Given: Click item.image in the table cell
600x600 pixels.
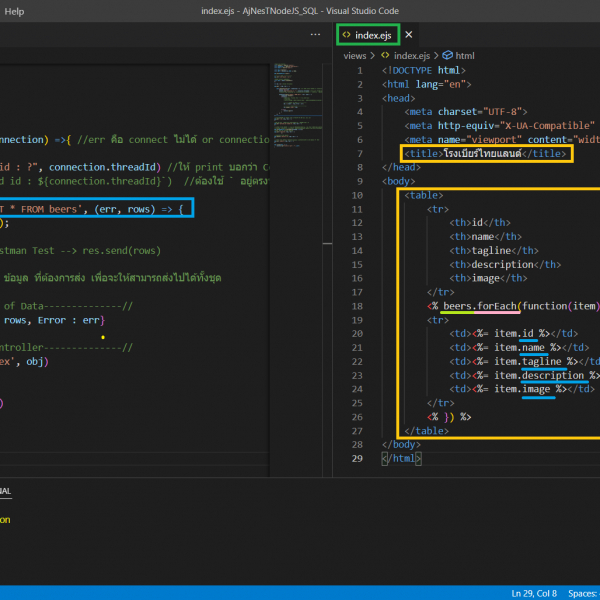Looking at the screenshot, I should [x=525, y=389].
